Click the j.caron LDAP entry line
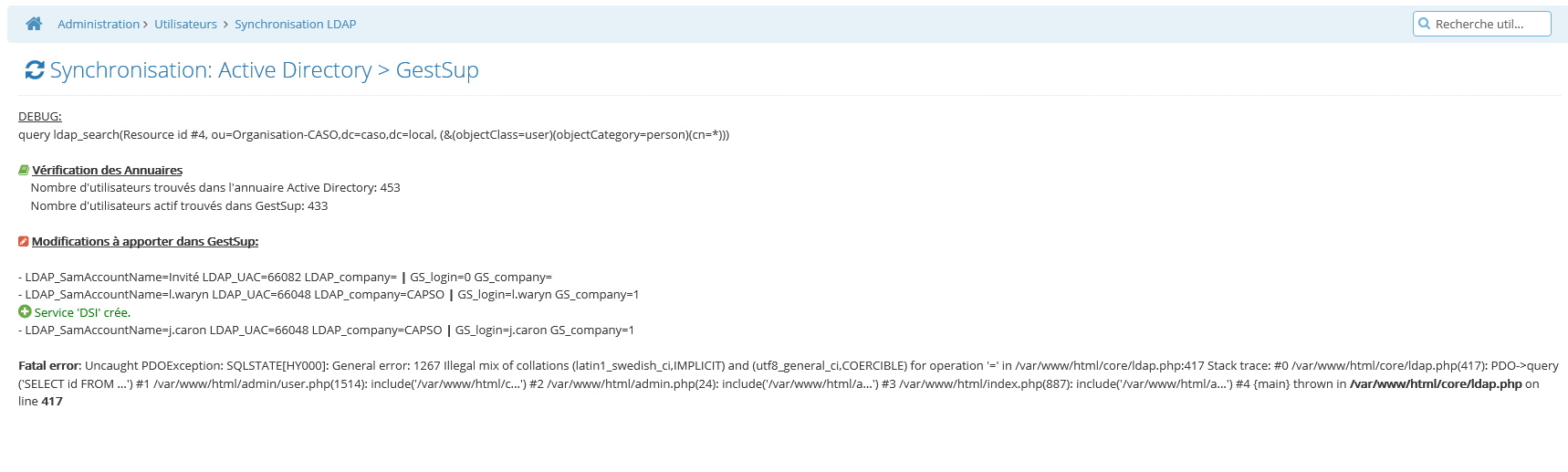Image resolution: width=1568 pixels, height=472 pixels. point(326,330)
